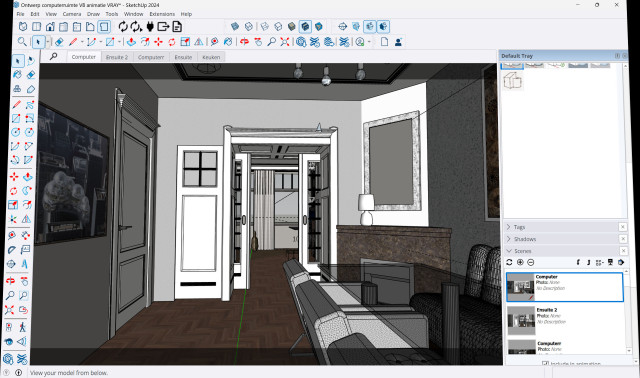
Task: Create a new document with the blank page icon
Action: (384, 42)
